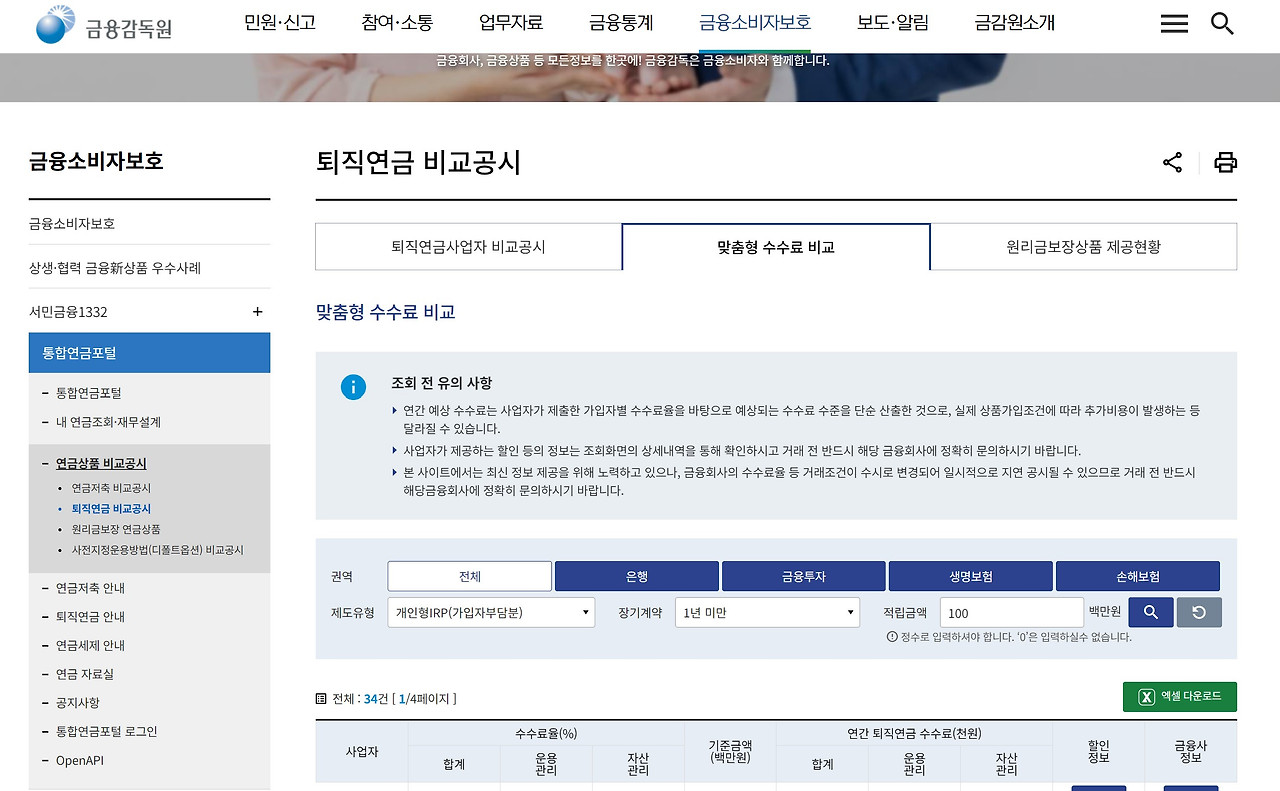Screen dimensions: 1280x791
Task: Click the info icon in the notice box
Action: click(353, 388)
